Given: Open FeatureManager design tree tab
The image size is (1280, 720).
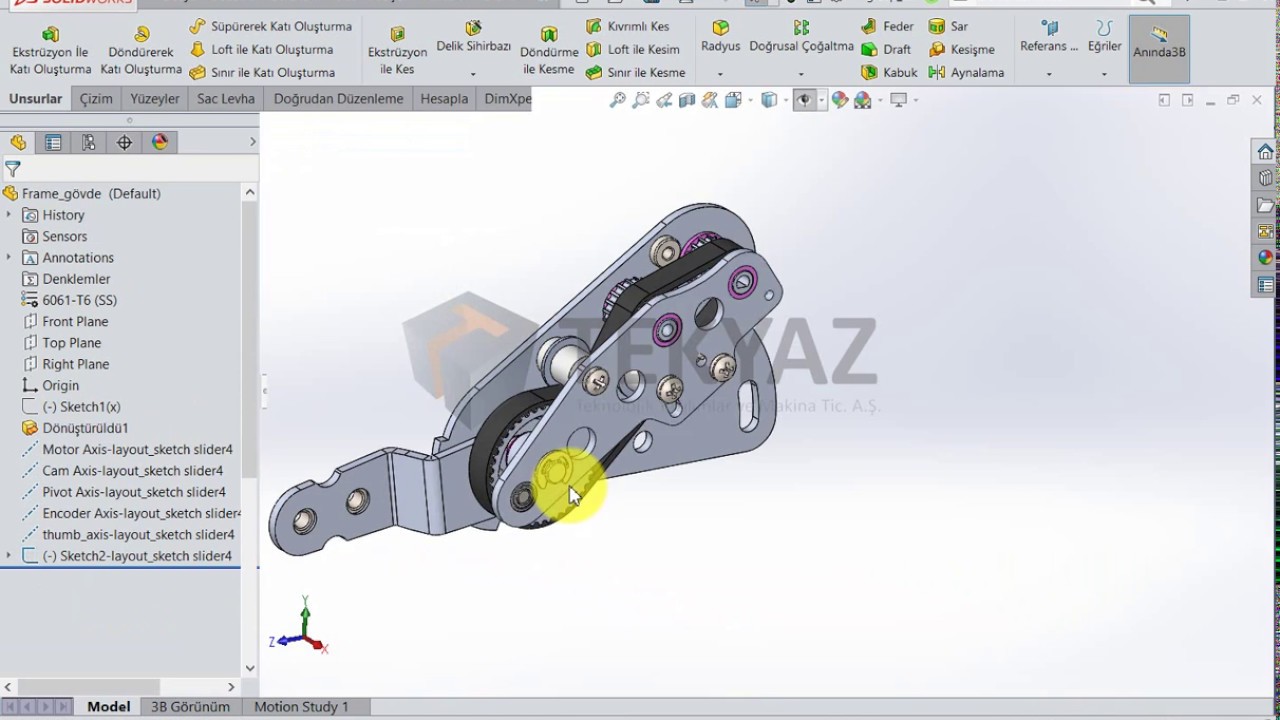Looking at the screenshot, I should (x=18, y=142).
